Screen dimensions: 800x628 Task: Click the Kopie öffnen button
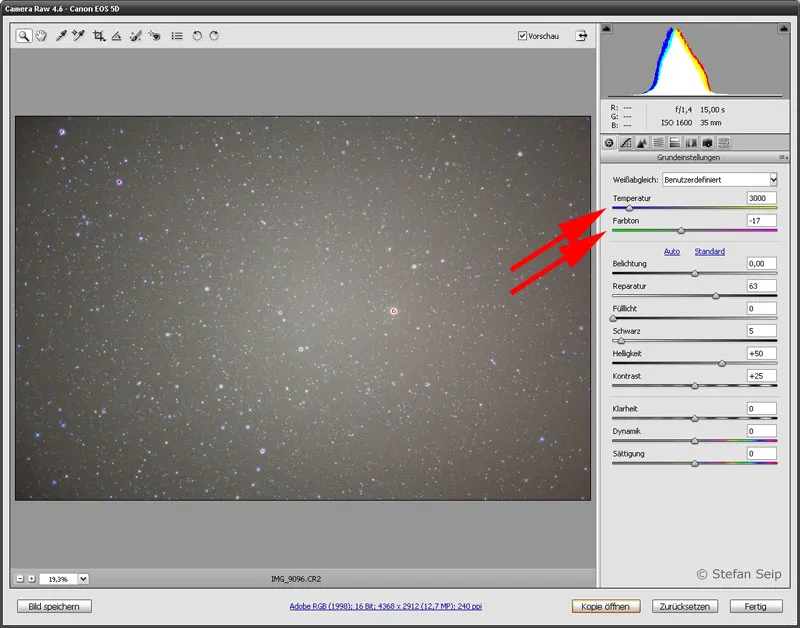tap(606, 606)
